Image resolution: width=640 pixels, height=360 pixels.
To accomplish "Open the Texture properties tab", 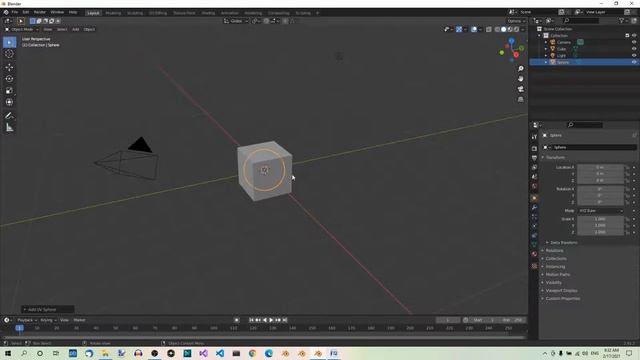I will pos(534,266).
